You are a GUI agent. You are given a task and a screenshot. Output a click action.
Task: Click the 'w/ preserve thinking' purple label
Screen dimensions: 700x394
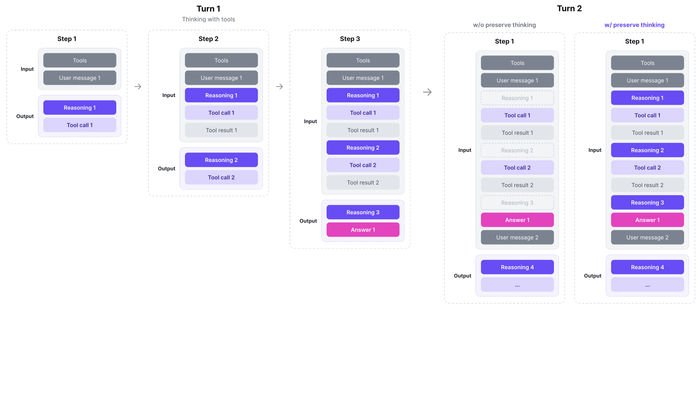(x=634, y=25)
